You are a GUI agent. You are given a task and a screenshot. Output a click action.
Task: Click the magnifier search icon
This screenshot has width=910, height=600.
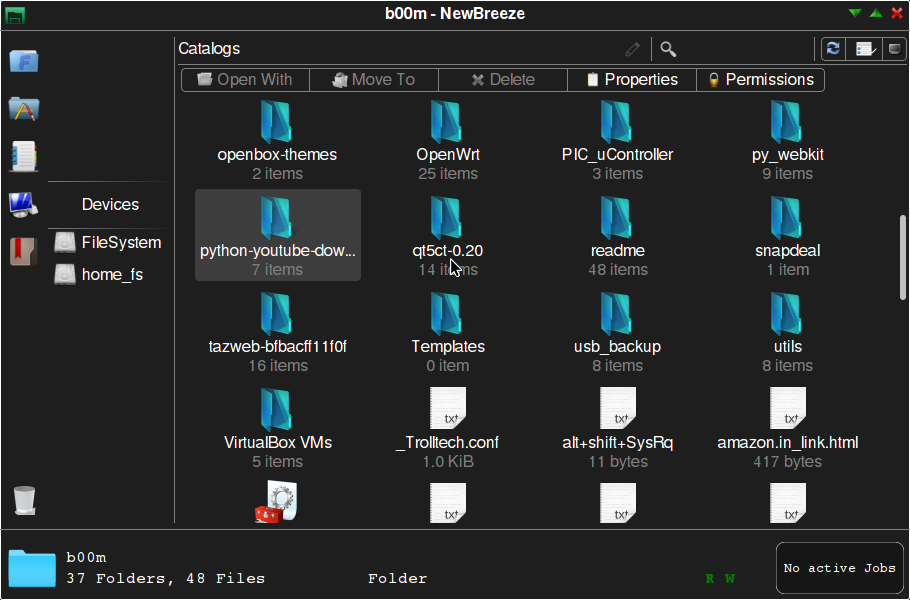coord(668,49)
